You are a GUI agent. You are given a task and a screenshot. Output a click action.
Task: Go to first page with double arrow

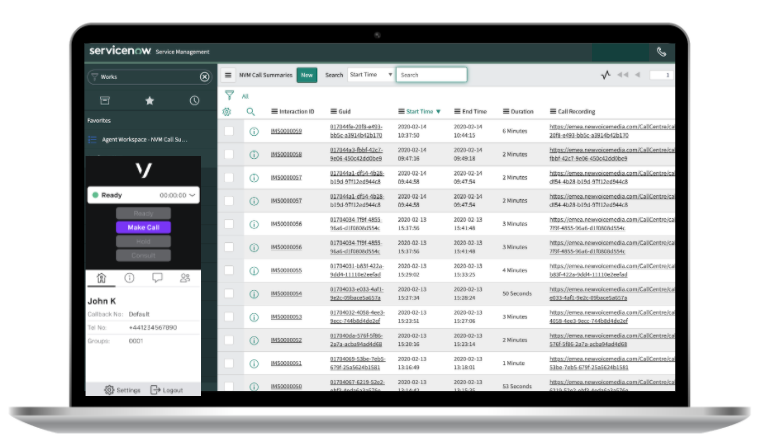623,75
